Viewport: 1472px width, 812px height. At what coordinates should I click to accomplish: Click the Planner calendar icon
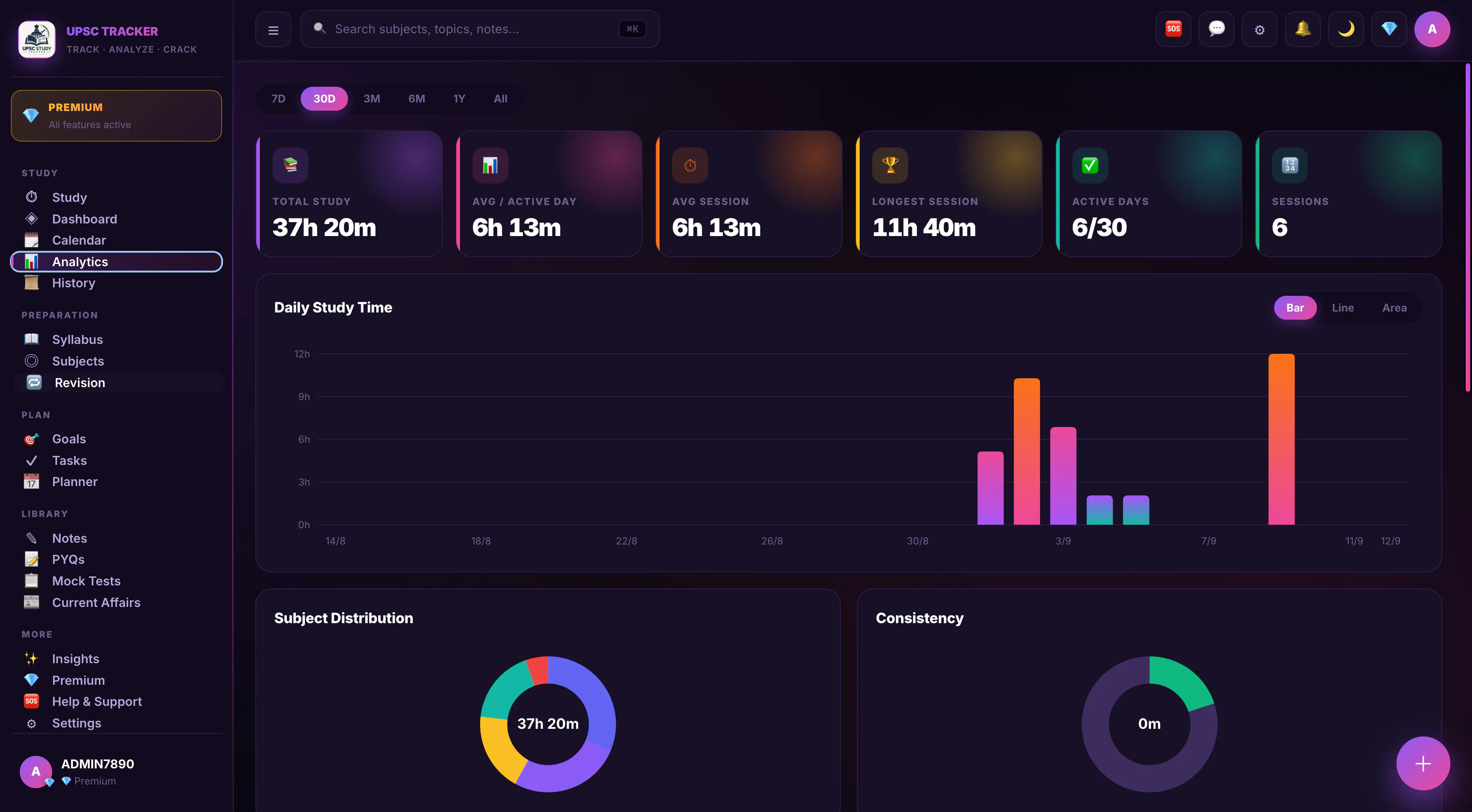coord(31,482)
